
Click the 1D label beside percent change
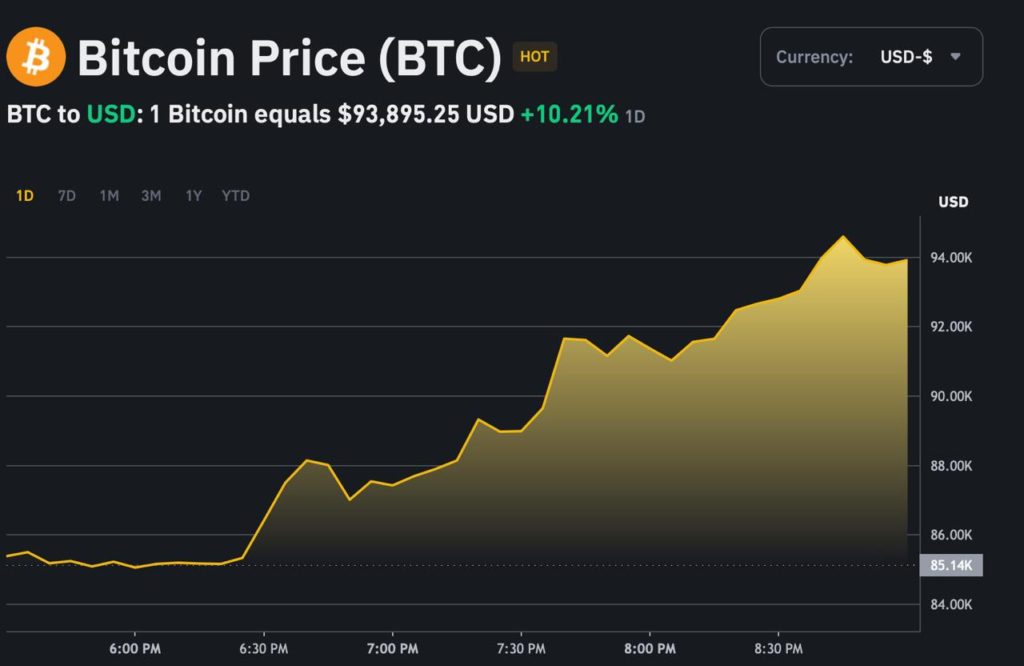[x=635, y=117]
